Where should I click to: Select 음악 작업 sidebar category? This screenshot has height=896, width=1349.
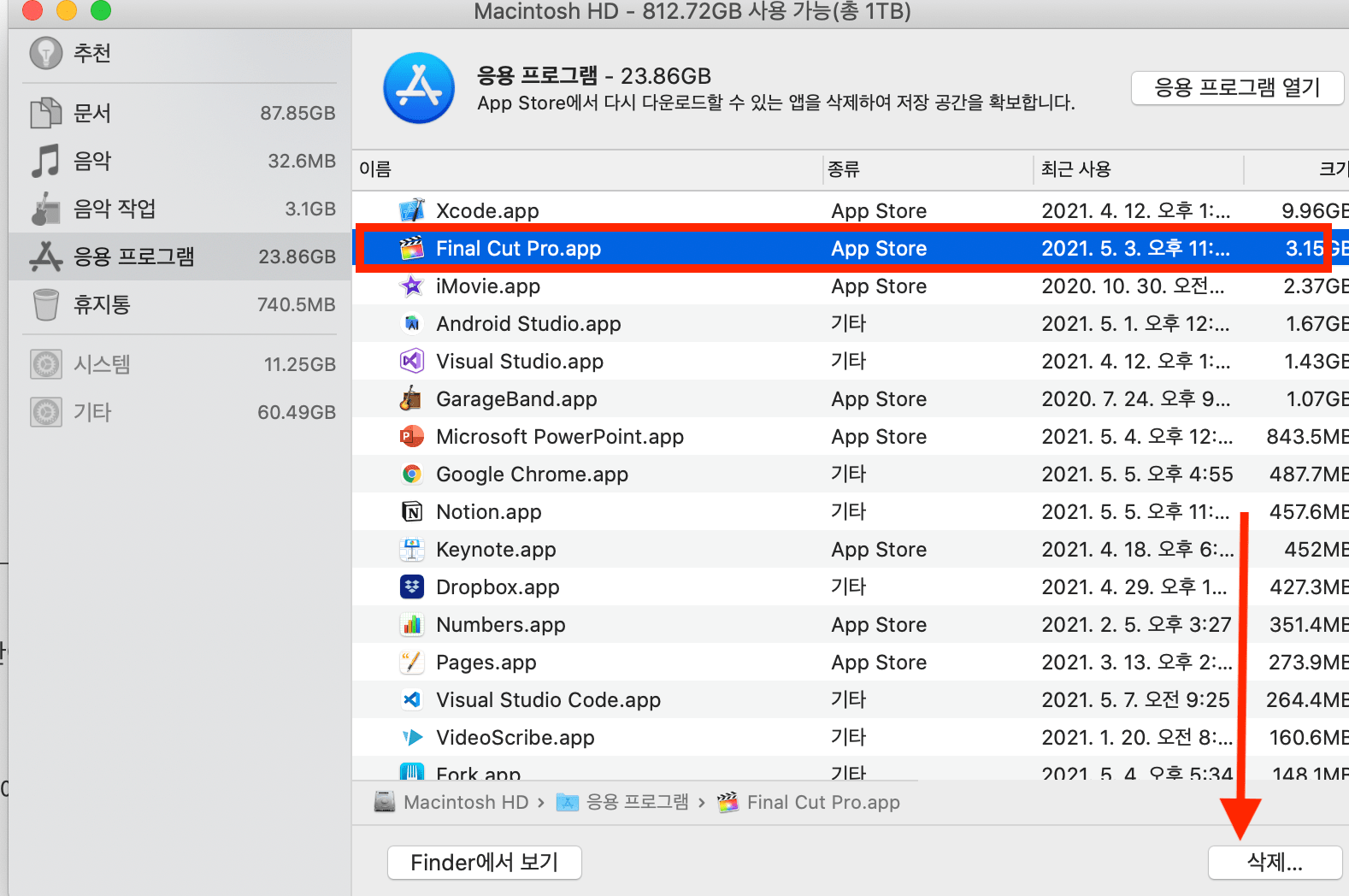[180, 209]
